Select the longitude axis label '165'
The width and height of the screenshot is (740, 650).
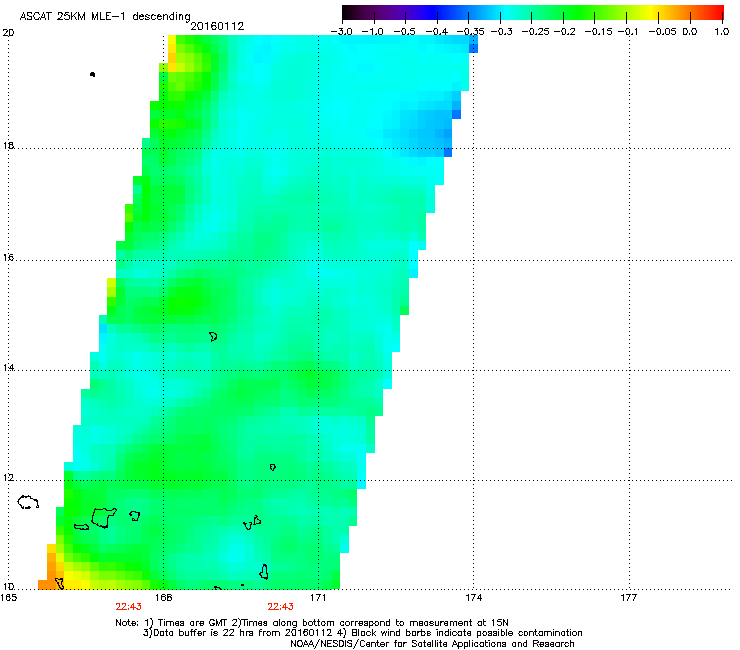click(9, 598)
